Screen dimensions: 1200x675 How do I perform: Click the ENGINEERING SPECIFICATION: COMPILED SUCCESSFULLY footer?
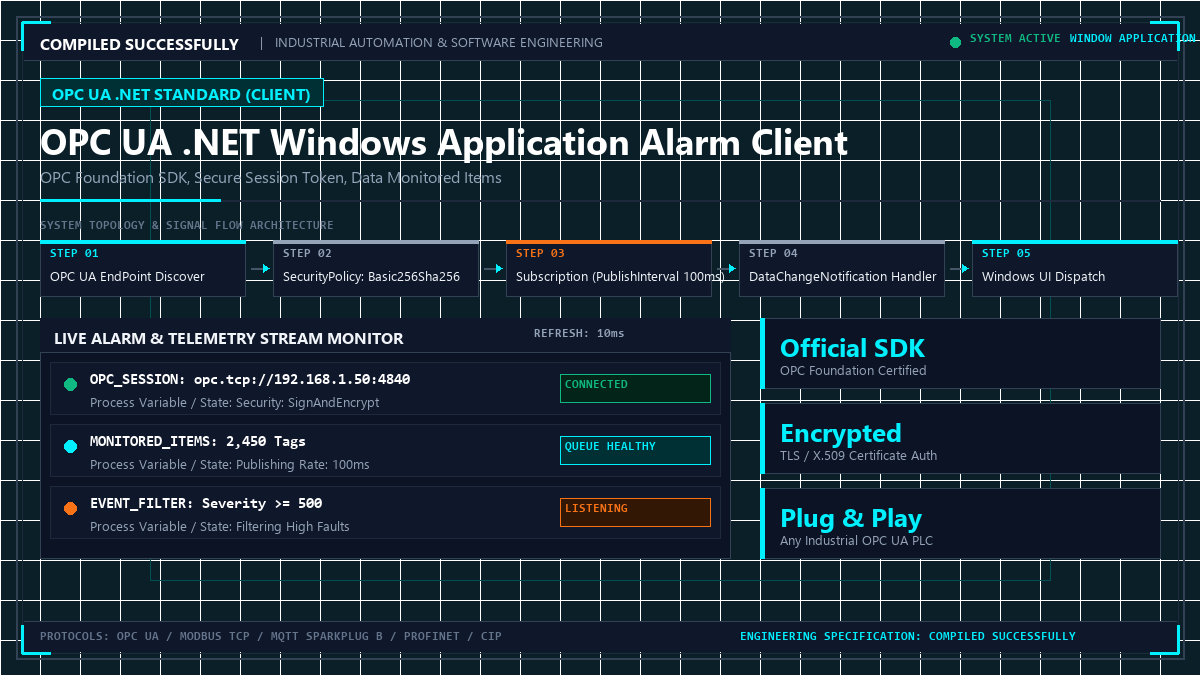point(908,636)
